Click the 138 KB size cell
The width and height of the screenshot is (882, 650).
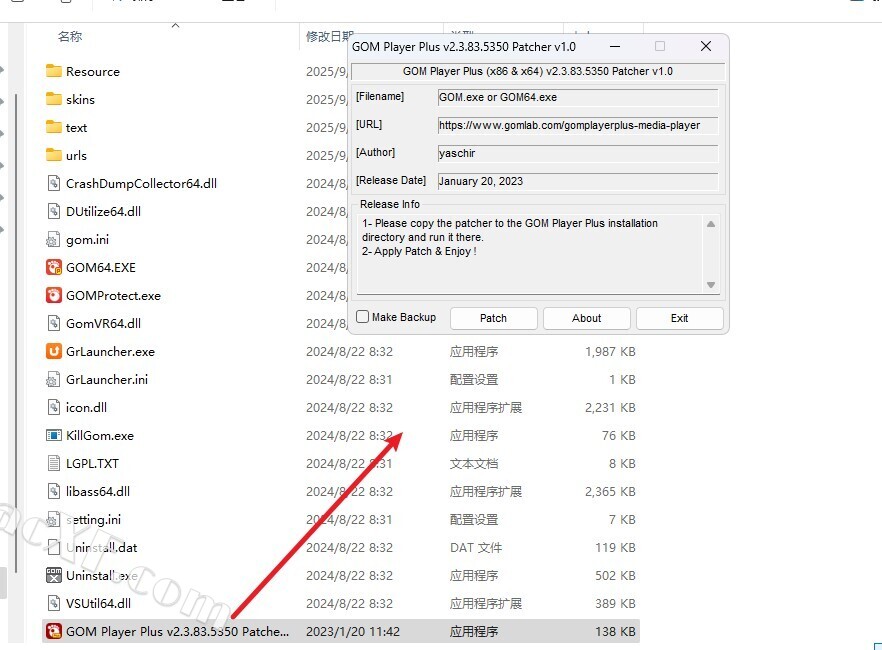coord(615,631)
